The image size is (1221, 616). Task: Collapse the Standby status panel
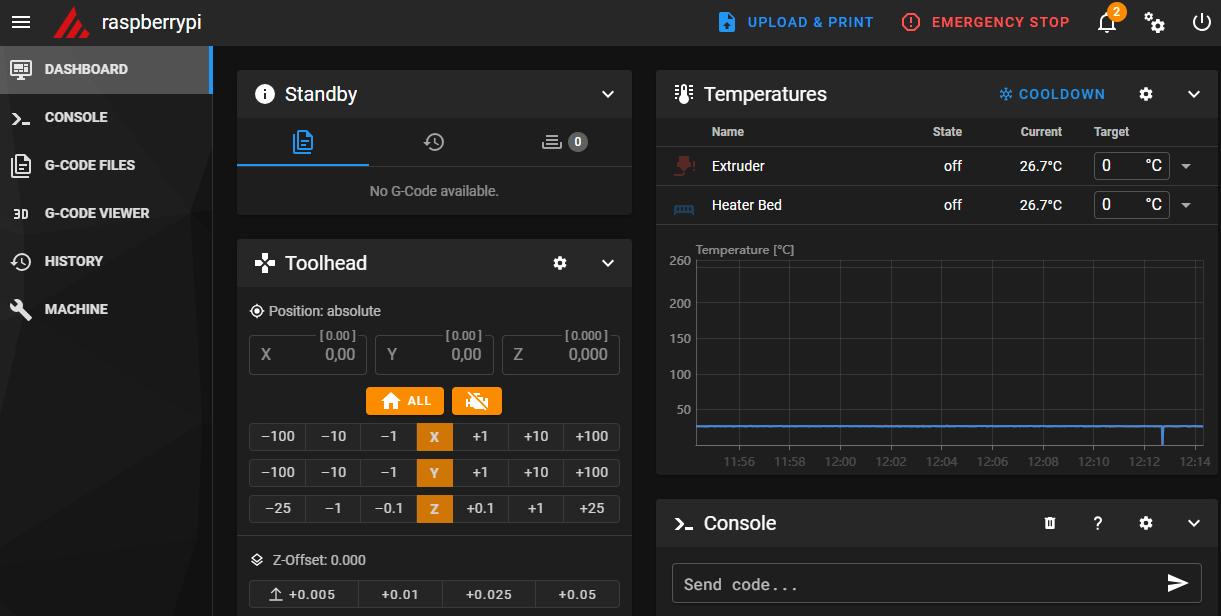click(607, 94)
